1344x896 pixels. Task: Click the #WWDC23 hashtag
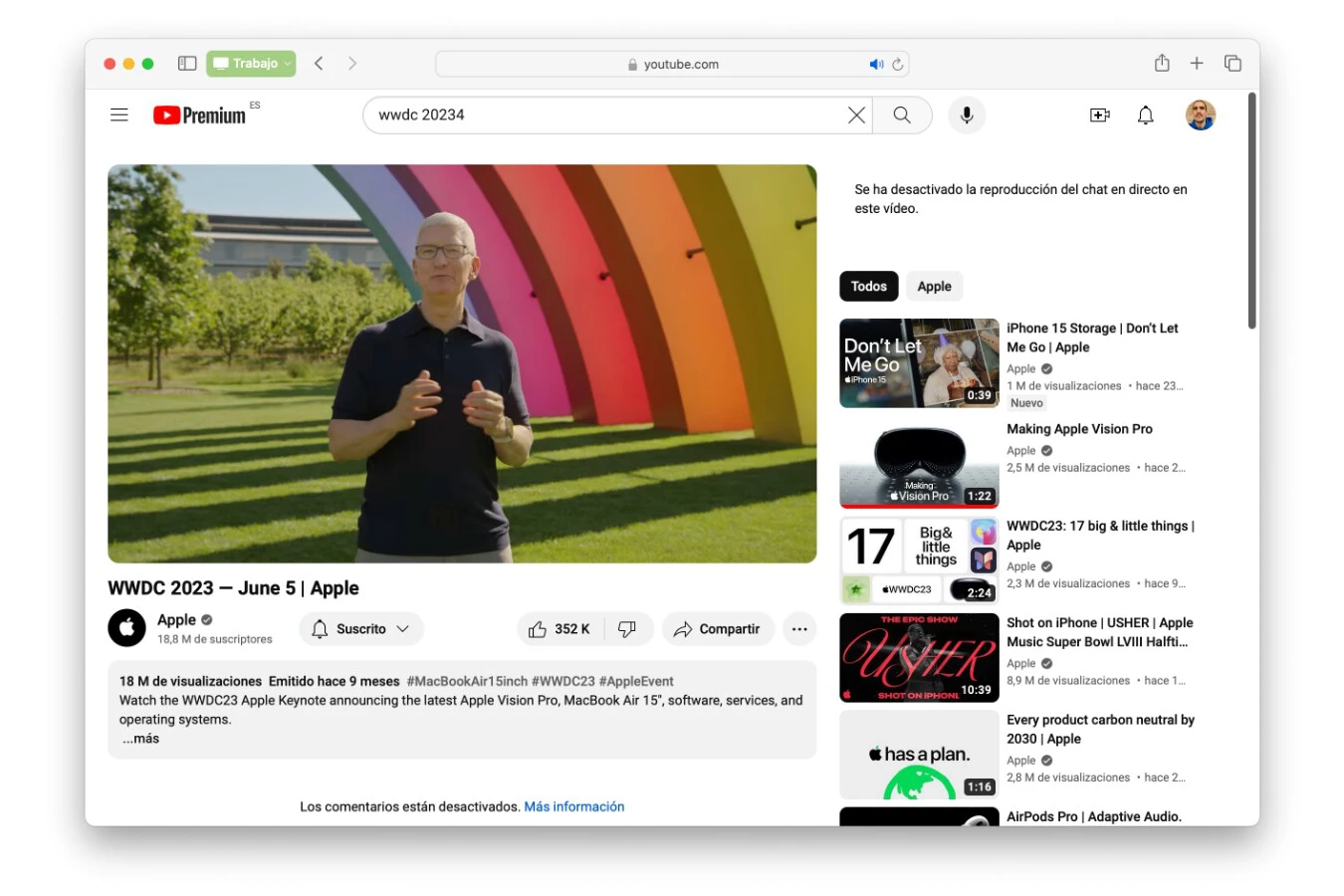point(562,681)
